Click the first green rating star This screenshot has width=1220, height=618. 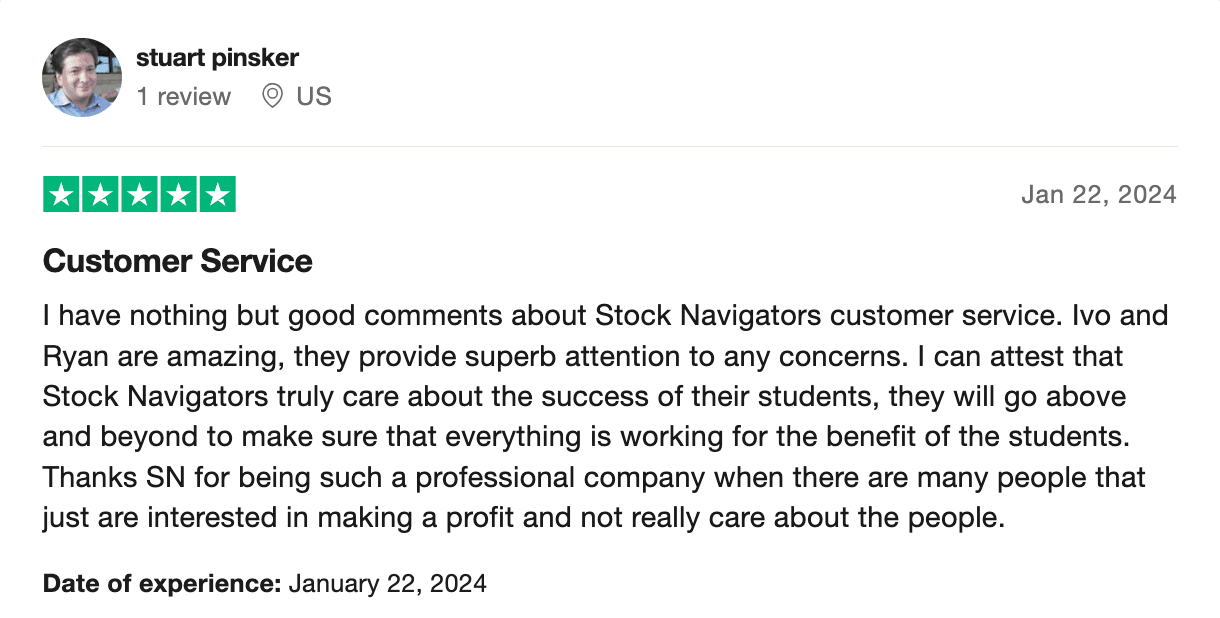point(62,194)
